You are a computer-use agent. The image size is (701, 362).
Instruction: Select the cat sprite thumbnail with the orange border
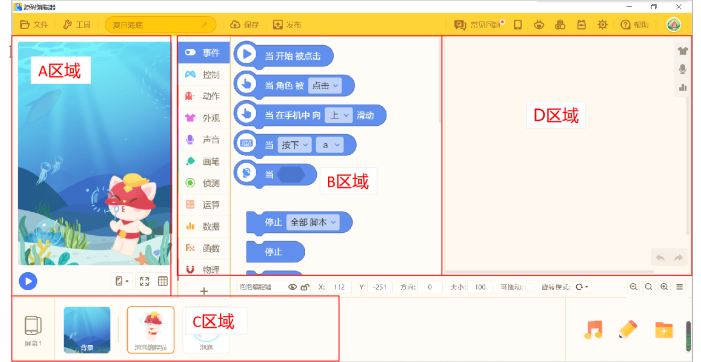[151, 330]
